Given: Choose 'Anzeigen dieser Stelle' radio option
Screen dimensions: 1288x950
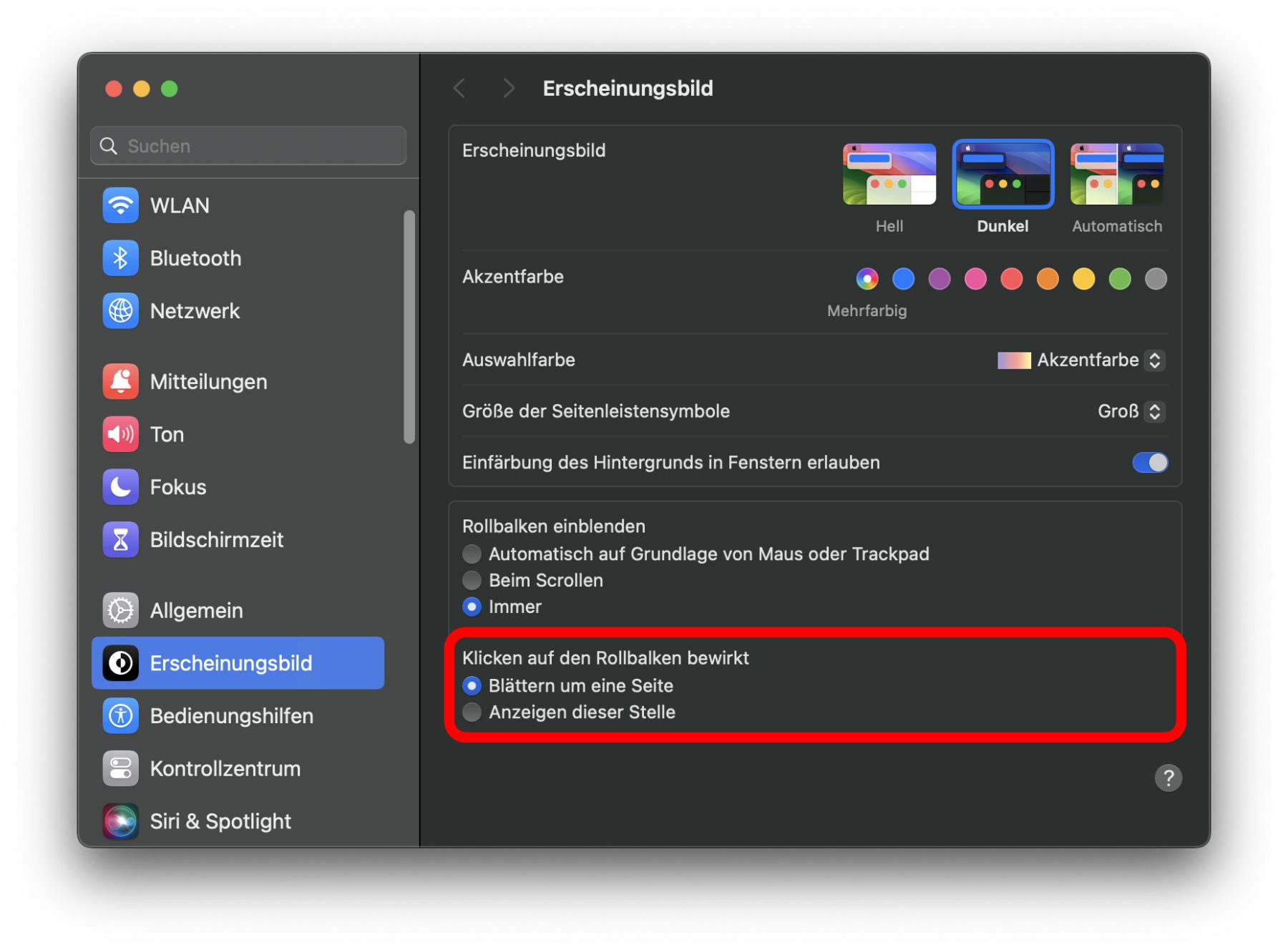Looking at the screenshot, I should pyautogui.click(x=472, y=712).
